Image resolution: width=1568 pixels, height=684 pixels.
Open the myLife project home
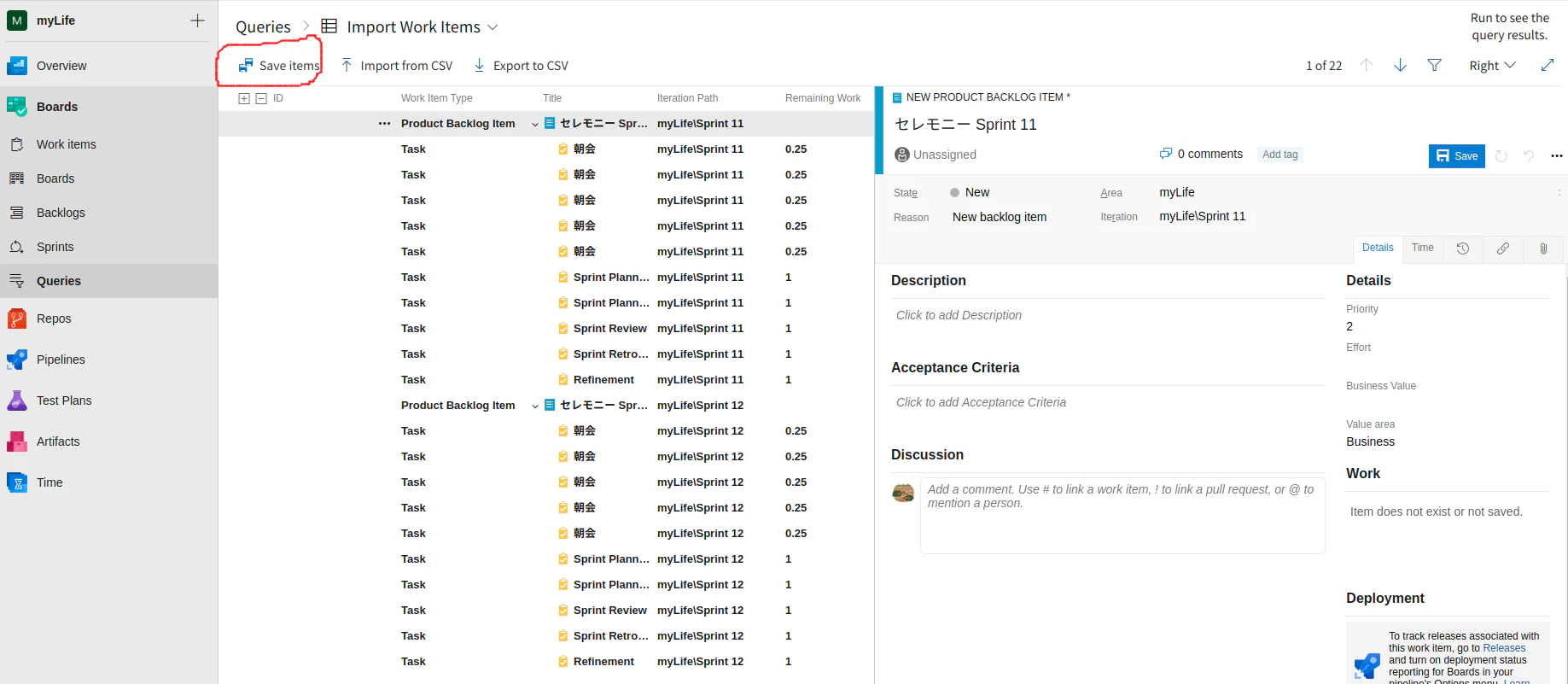[55, 20]
